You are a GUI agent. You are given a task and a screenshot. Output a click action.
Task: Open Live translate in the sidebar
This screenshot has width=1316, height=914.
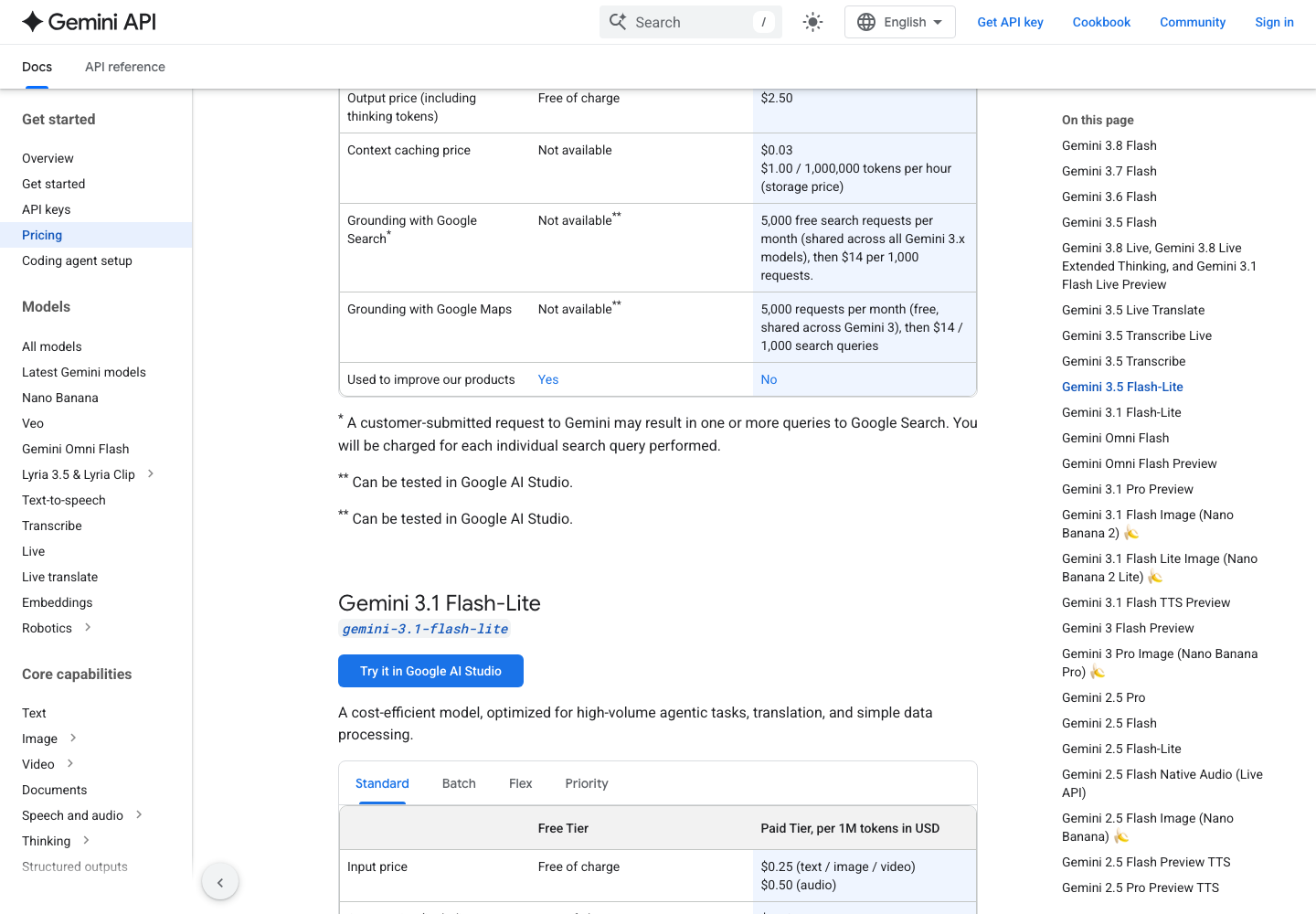(x=60, y=577)
